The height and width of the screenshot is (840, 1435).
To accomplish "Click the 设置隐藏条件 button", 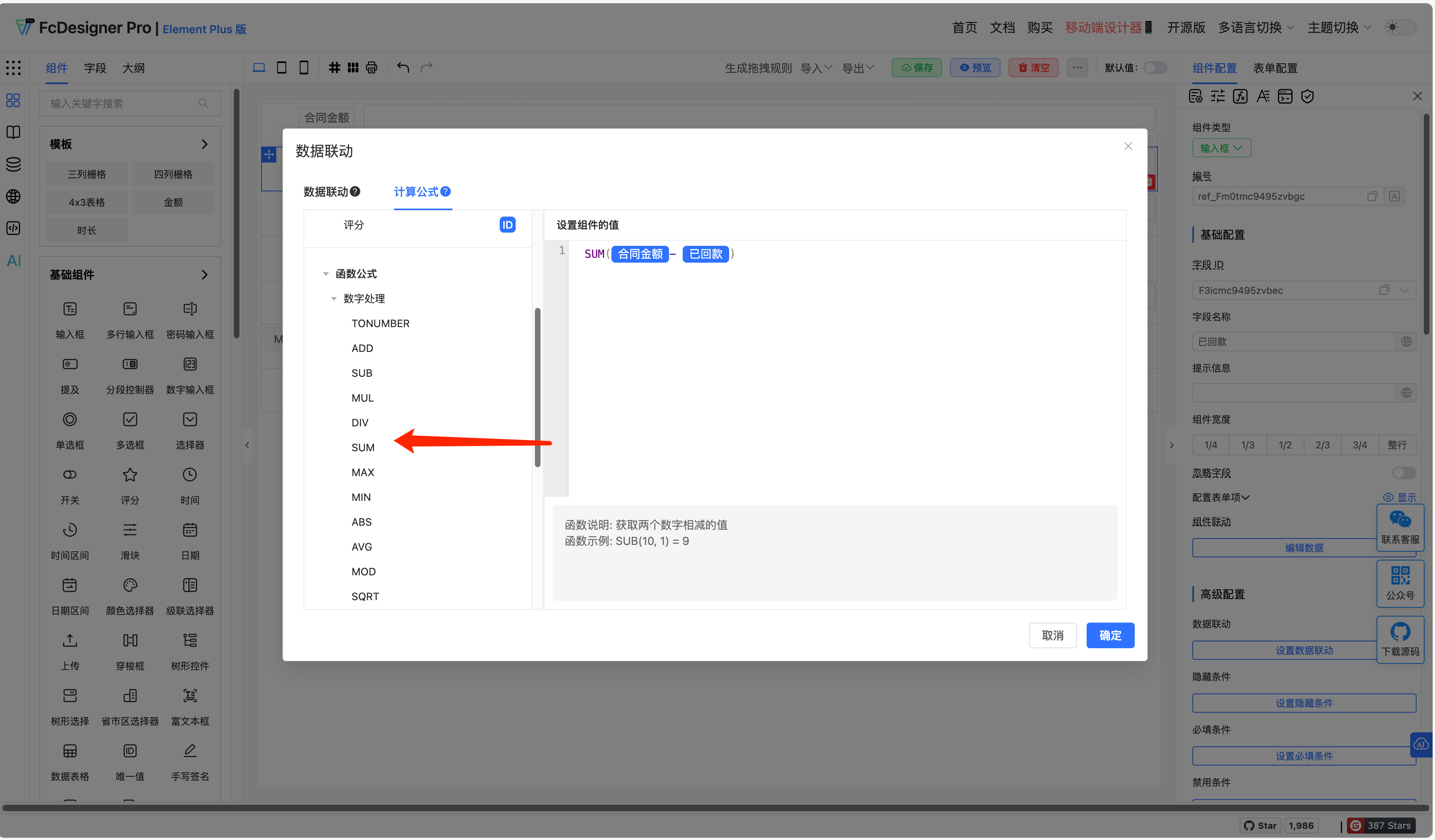I will point(1304,702).
